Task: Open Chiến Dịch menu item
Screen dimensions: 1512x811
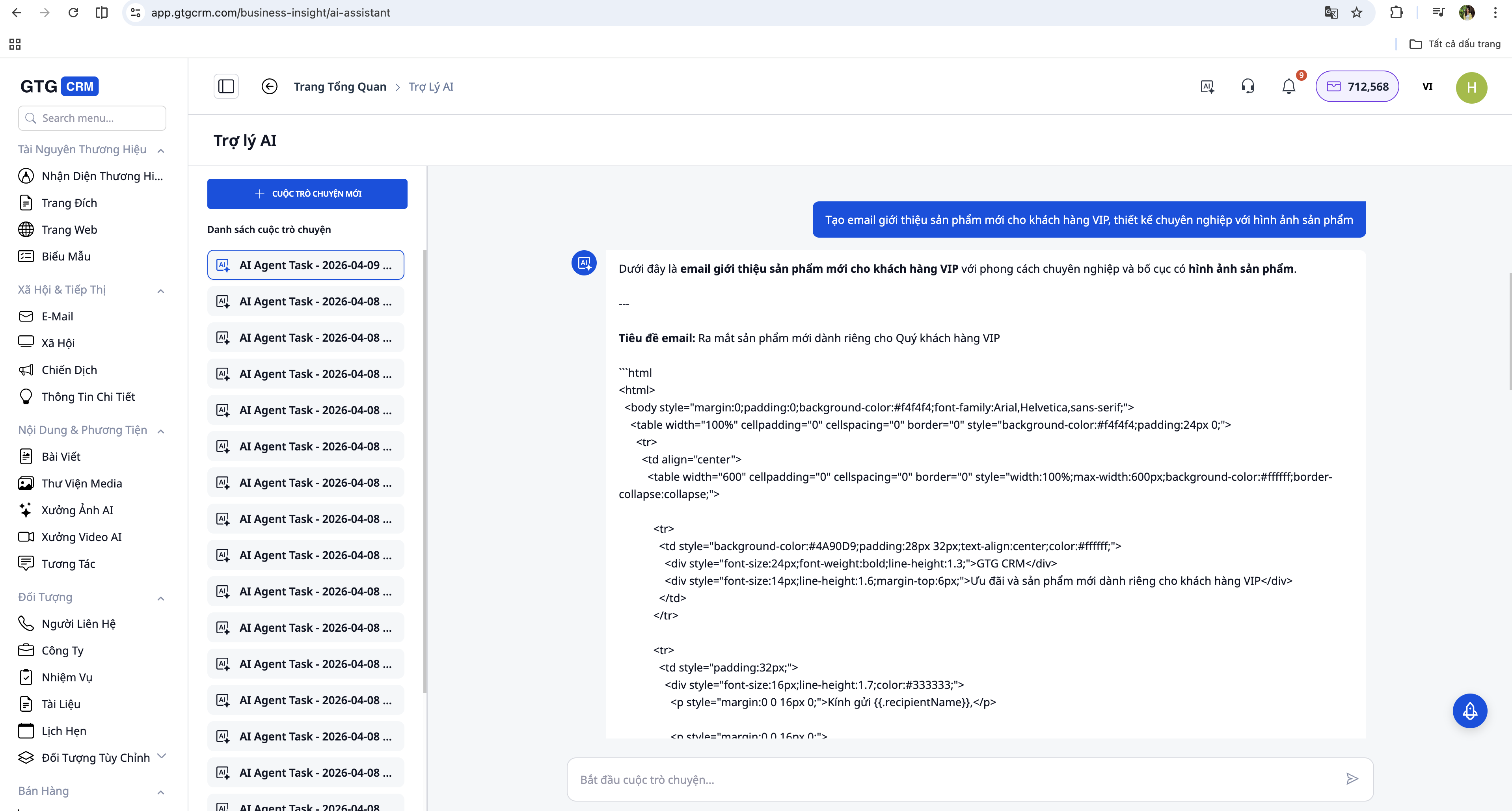Action: [69, 370]
